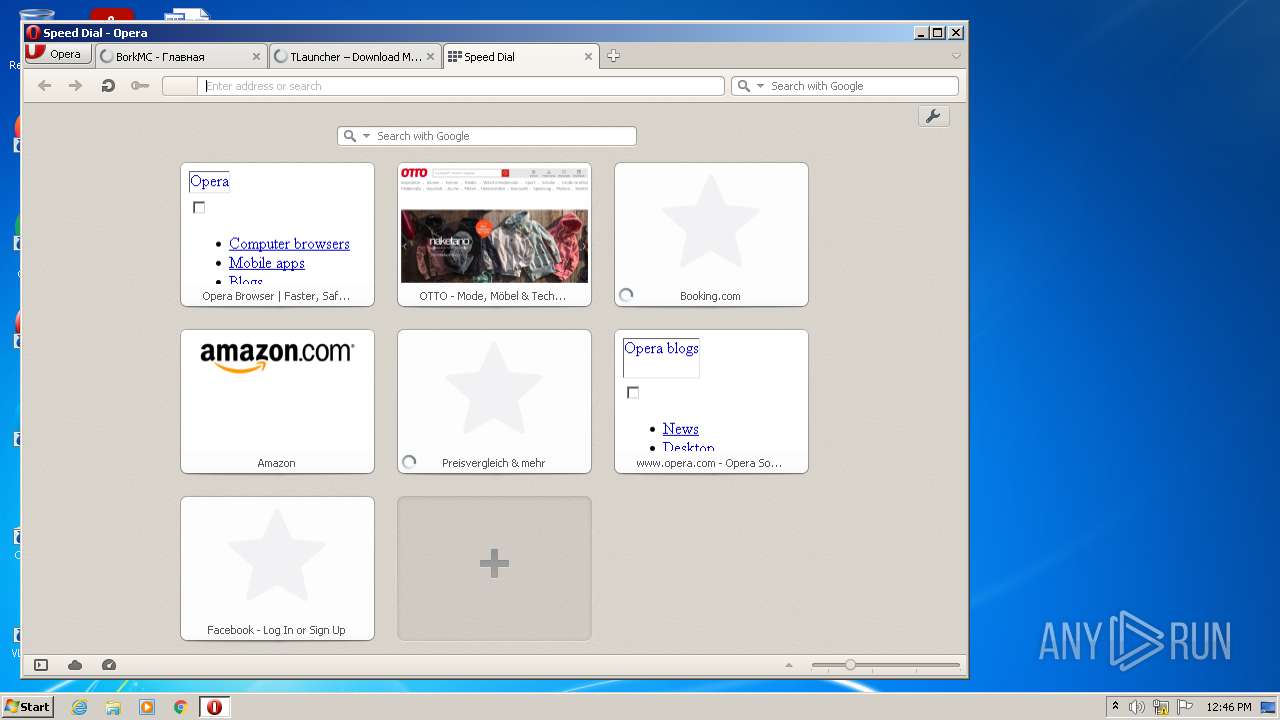The height and width of the screenshot is (720, 1280).
Task: Open the Opera Turbo speedometer icon
Action: point(109,665)
